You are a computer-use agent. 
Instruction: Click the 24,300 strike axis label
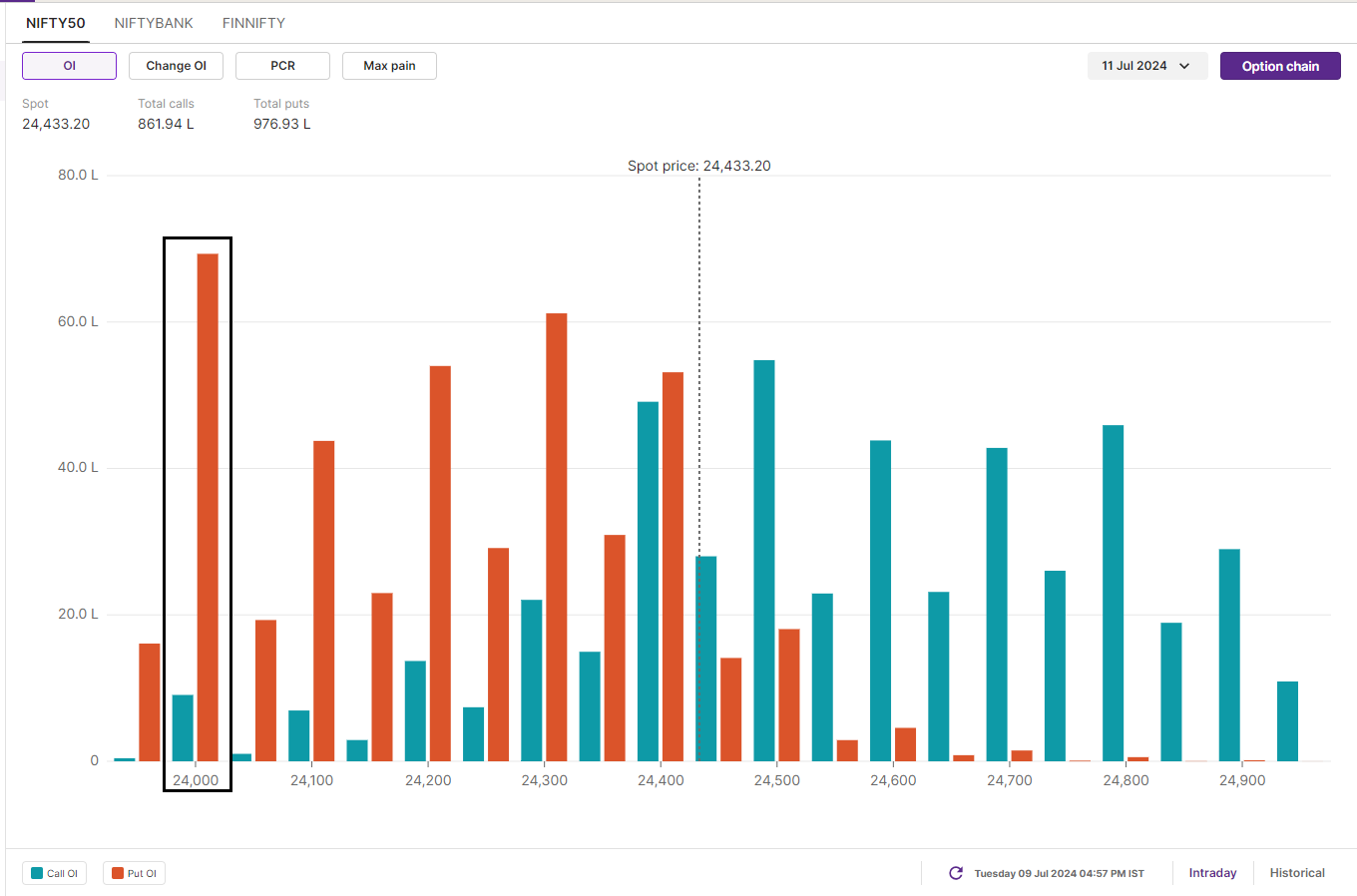[545, 780]
